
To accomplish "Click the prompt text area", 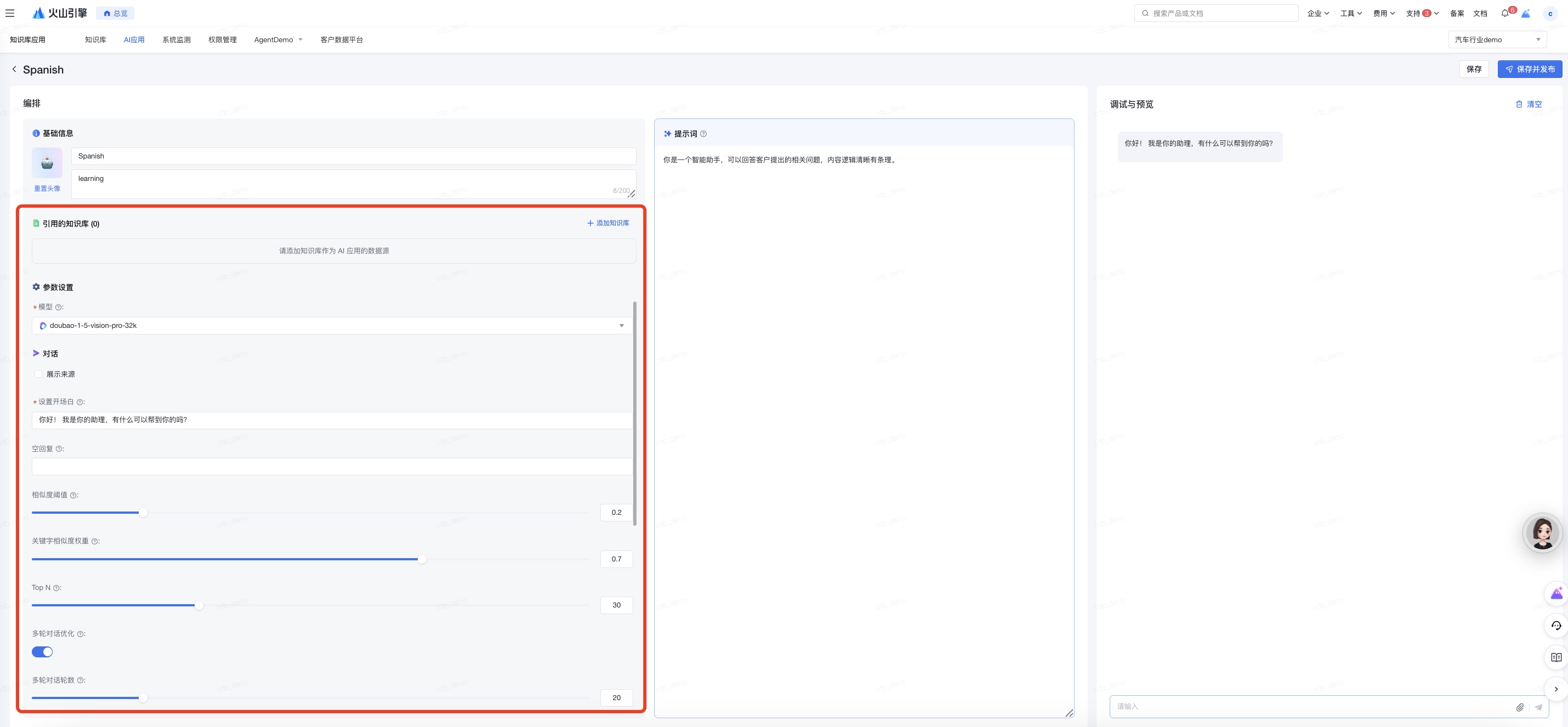I will click(863, 430).
